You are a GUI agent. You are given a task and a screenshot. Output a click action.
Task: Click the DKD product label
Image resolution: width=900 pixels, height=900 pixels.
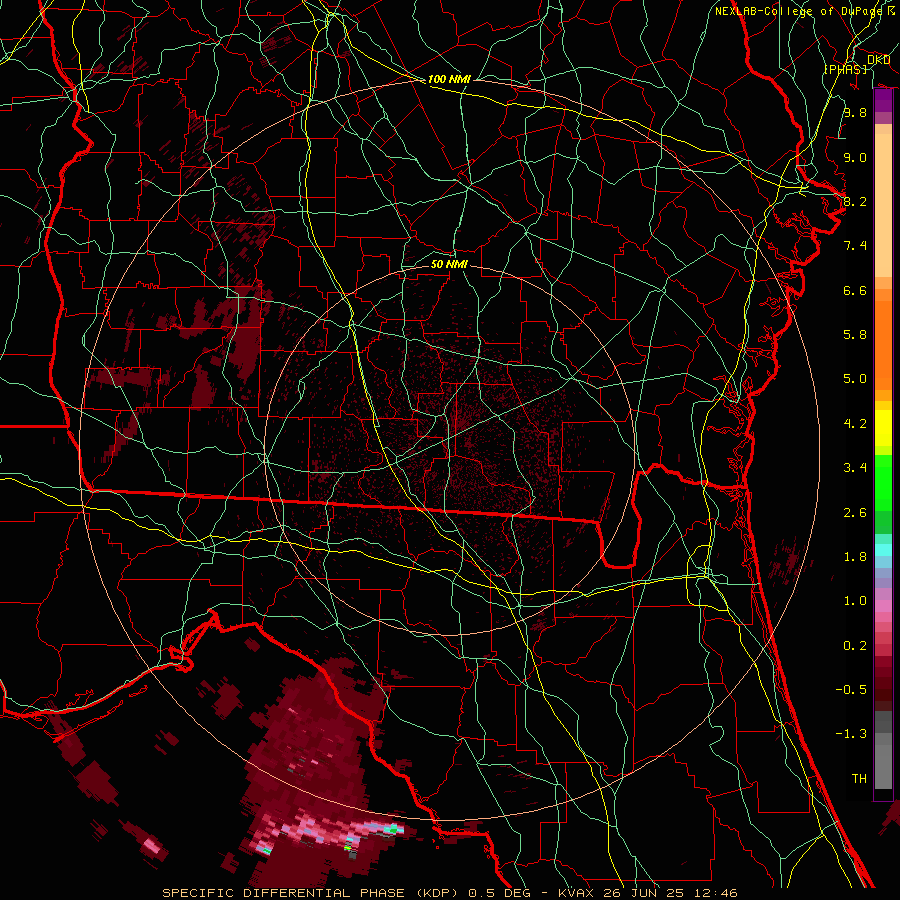(878, 60)
